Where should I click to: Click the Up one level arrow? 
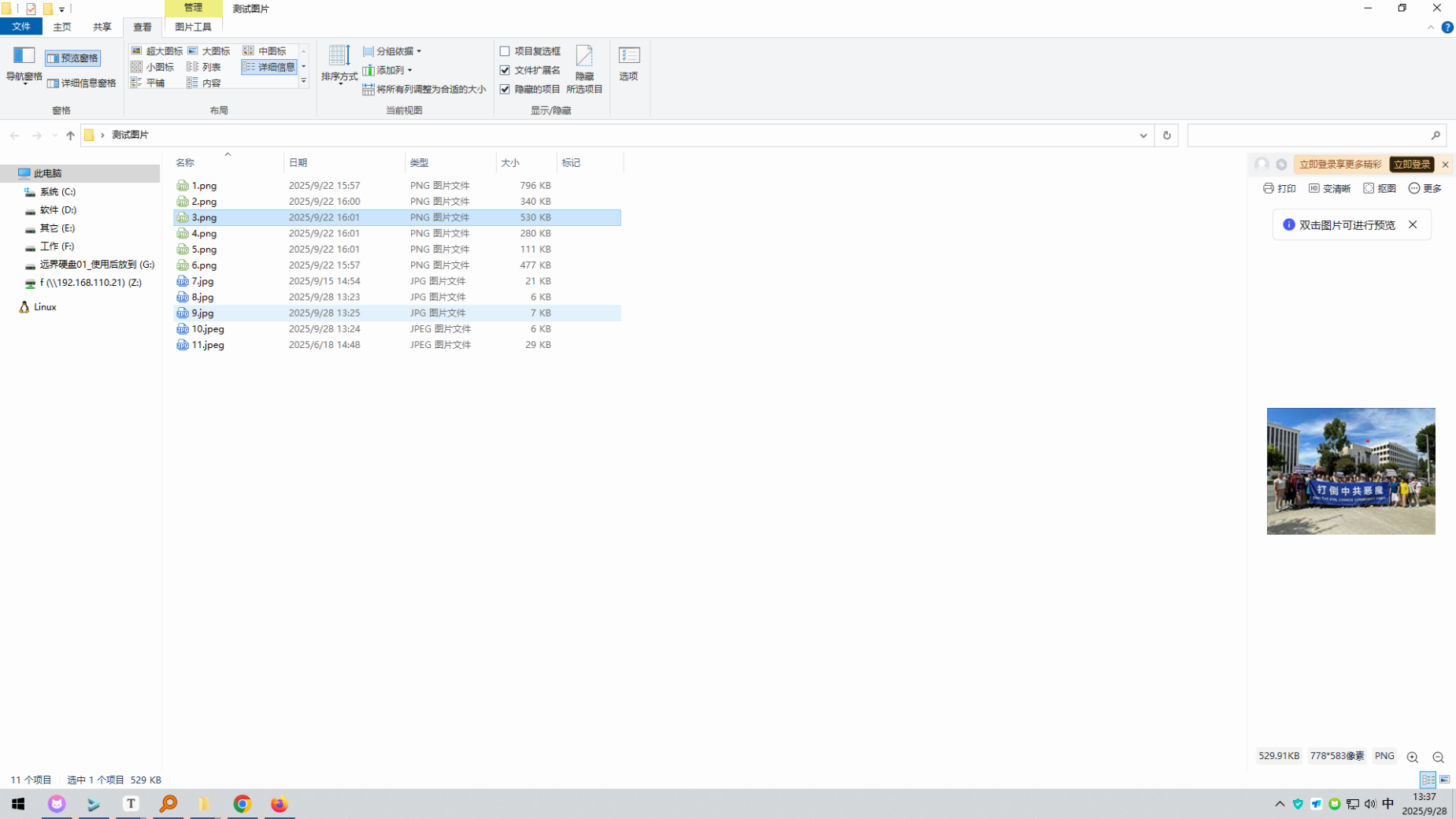(x=70, y=135)
